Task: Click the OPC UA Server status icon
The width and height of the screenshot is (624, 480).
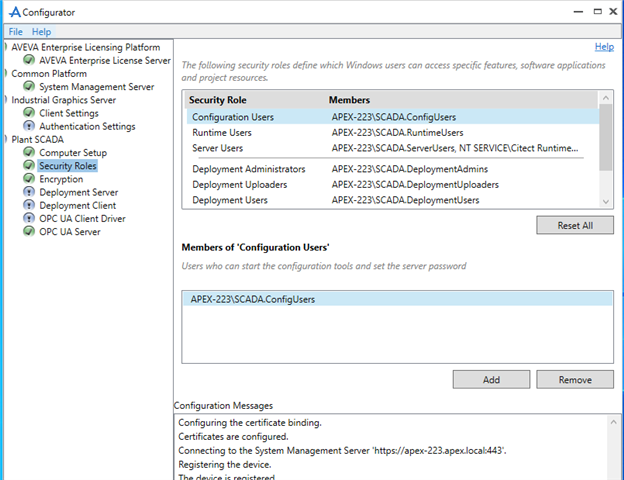Action: [29, 231]
